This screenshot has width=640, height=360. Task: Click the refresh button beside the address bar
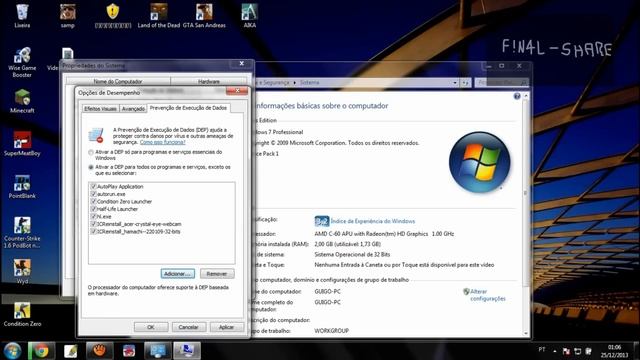465,83
